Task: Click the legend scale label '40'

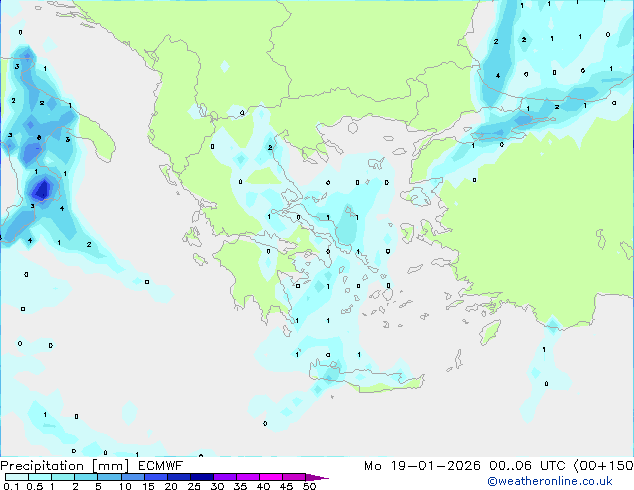Action: pyautogui.click(x=263, y=486)
